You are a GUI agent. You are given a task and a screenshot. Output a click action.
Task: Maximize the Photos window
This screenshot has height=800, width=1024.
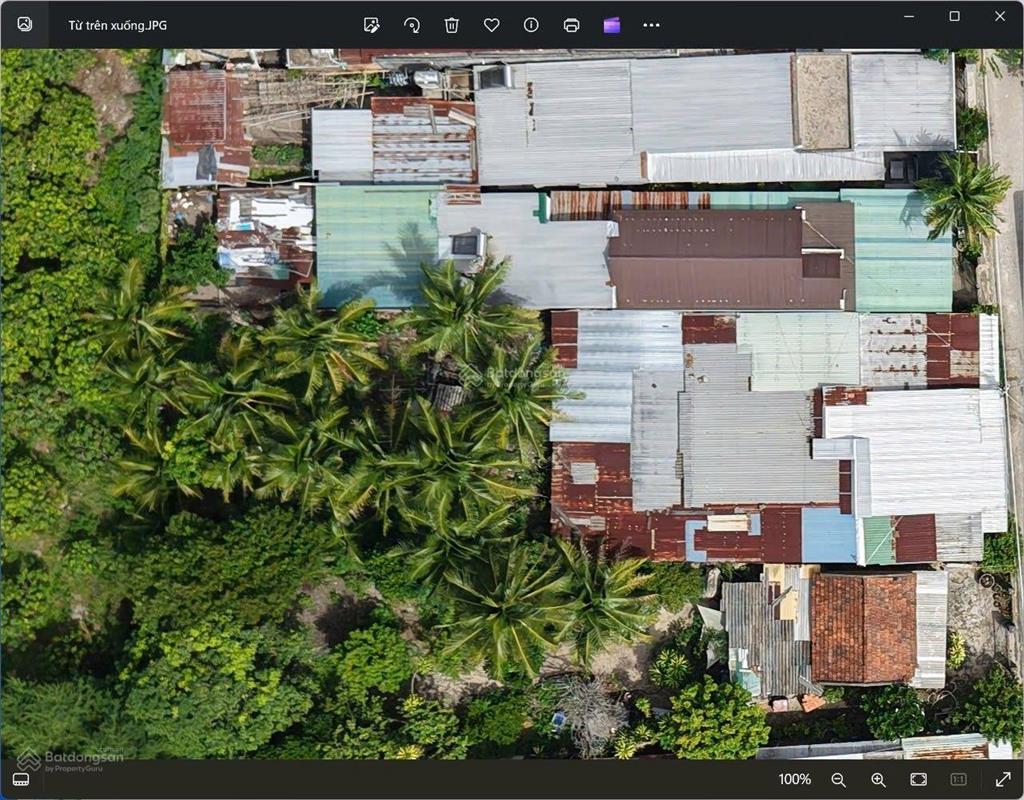(x=954, y=16)
